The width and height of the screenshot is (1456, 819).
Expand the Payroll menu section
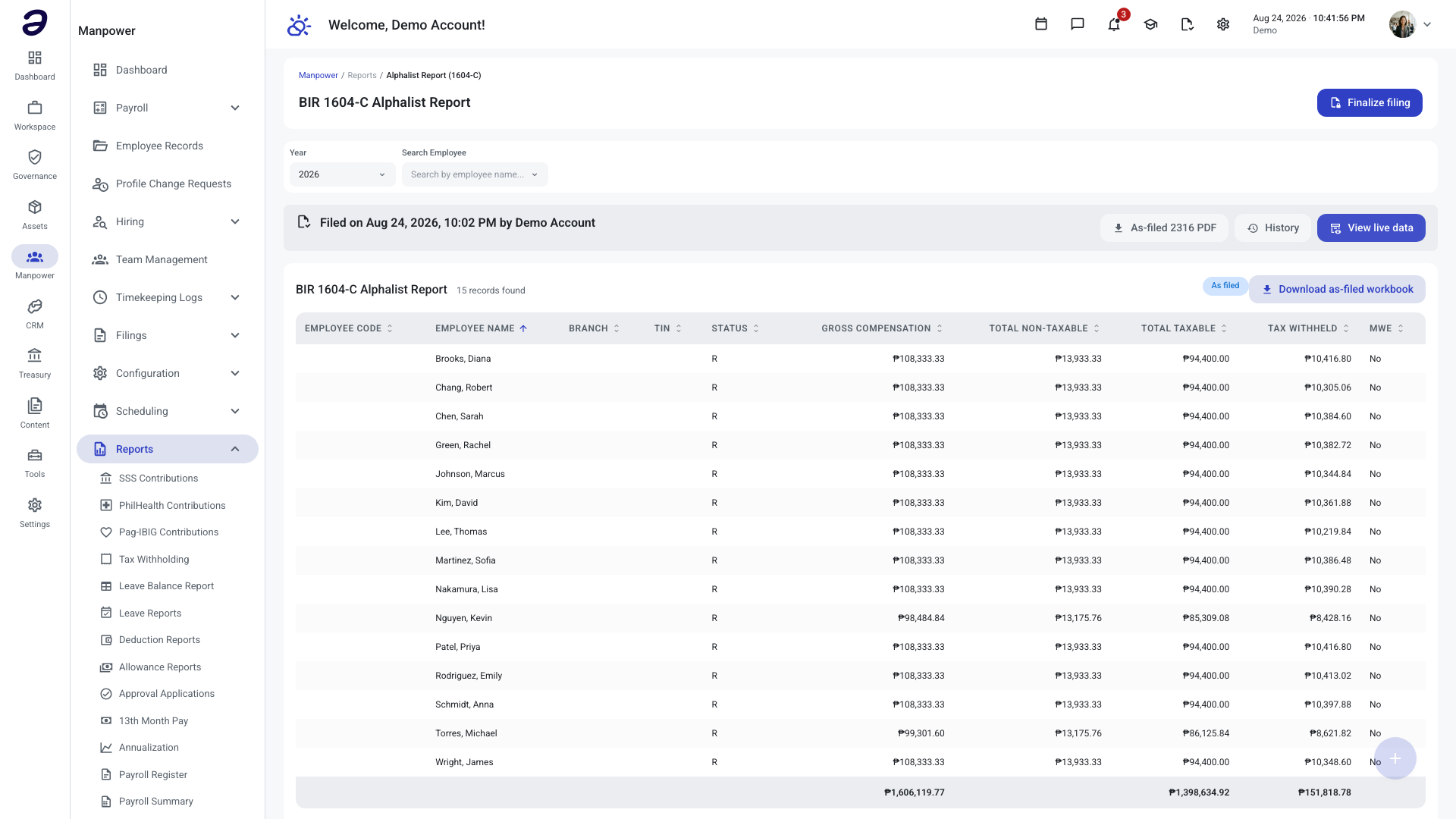(168, 108)
